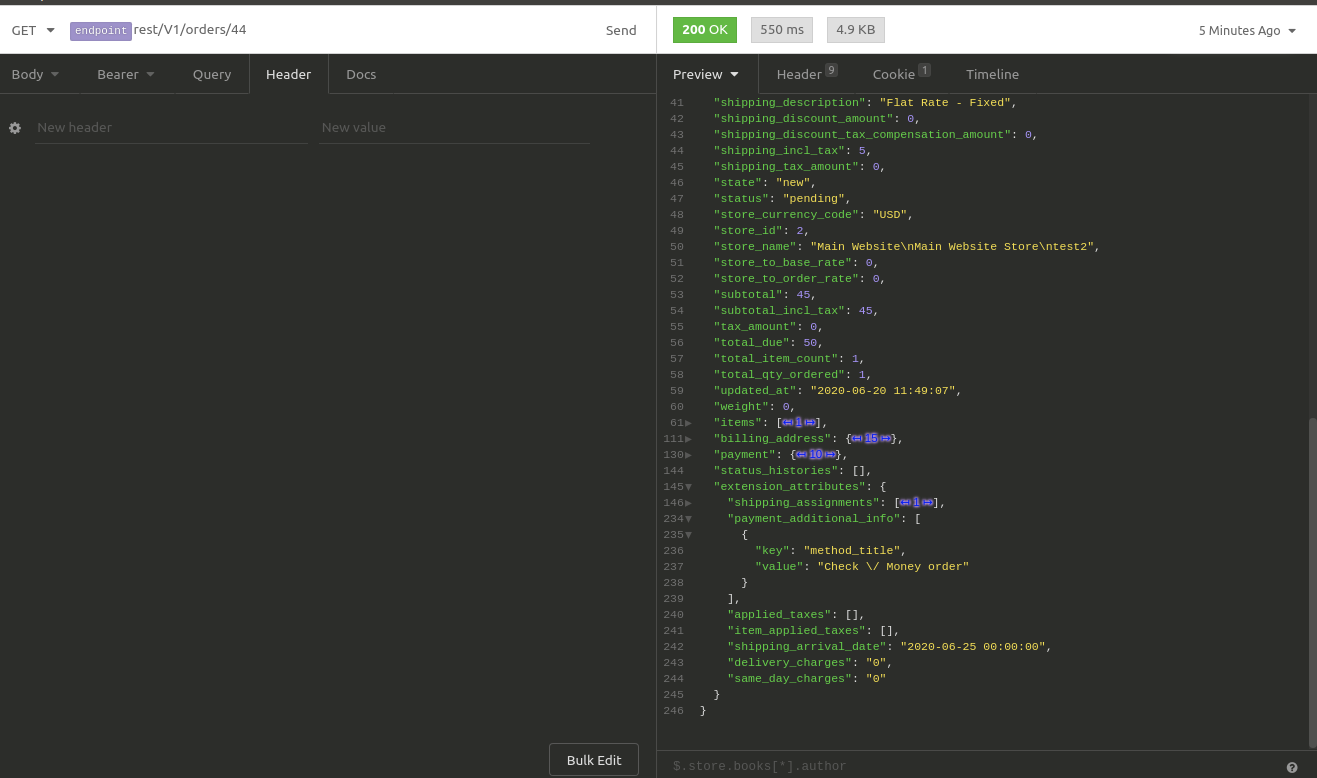The height and width of the screenshot is (778, 1317).
Task: Click the help icon in response filter bar
Action: [1292, 767]
